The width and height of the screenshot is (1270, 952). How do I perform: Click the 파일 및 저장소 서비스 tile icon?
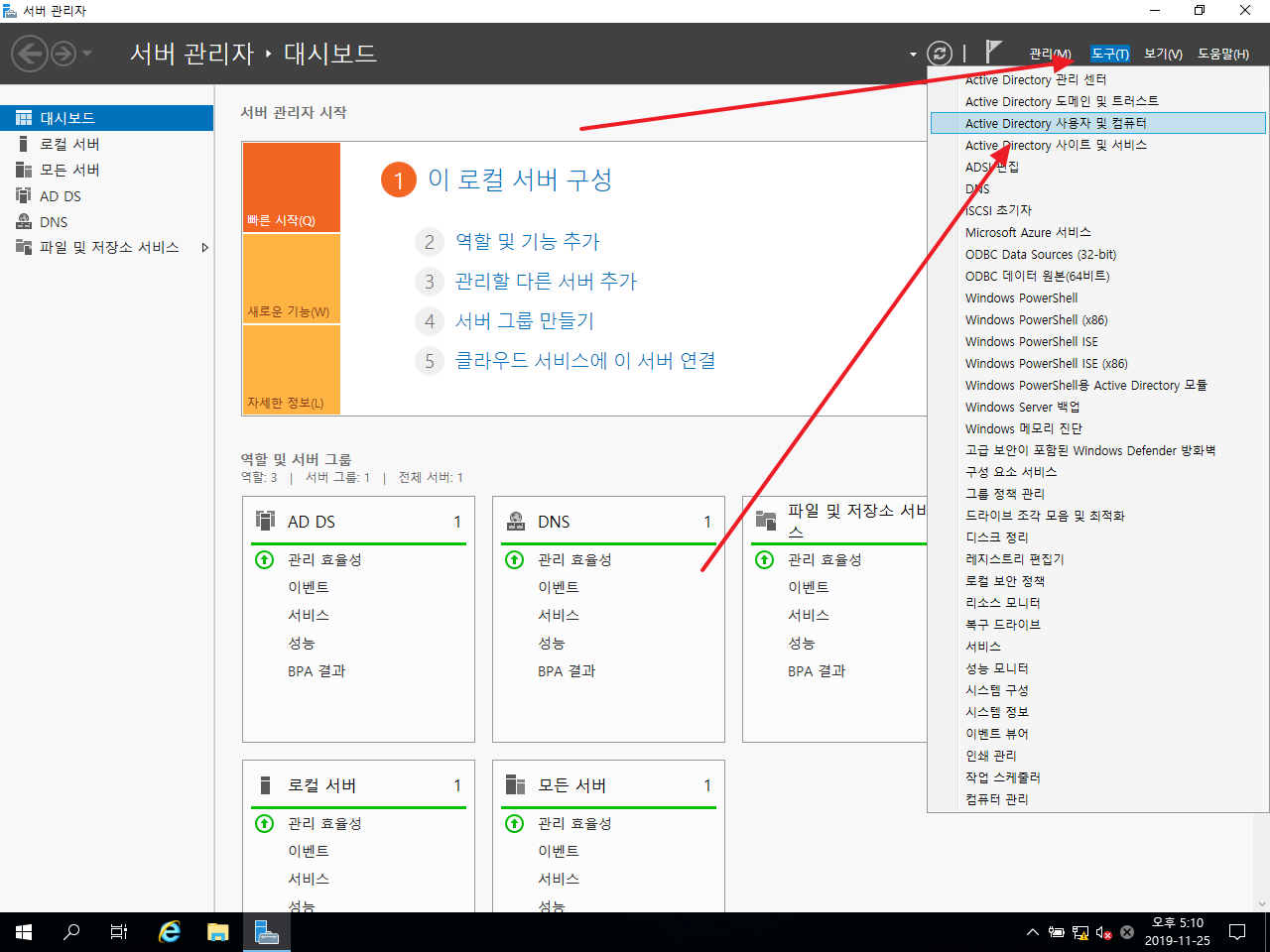coord(766,521)
